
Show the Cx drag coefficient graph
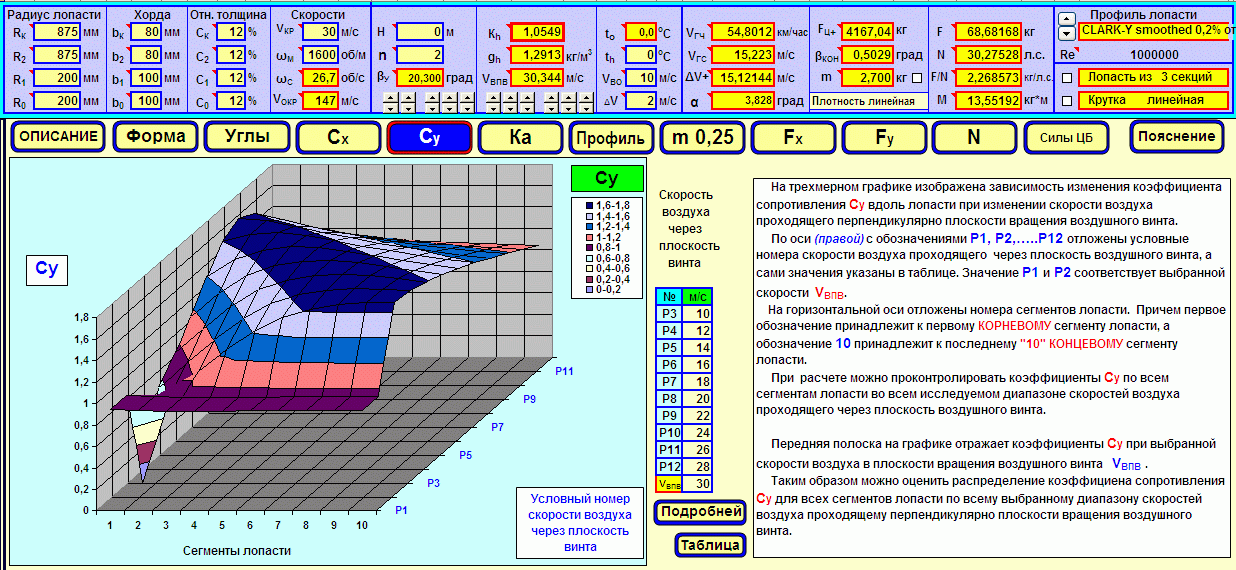tap(339, 137)
